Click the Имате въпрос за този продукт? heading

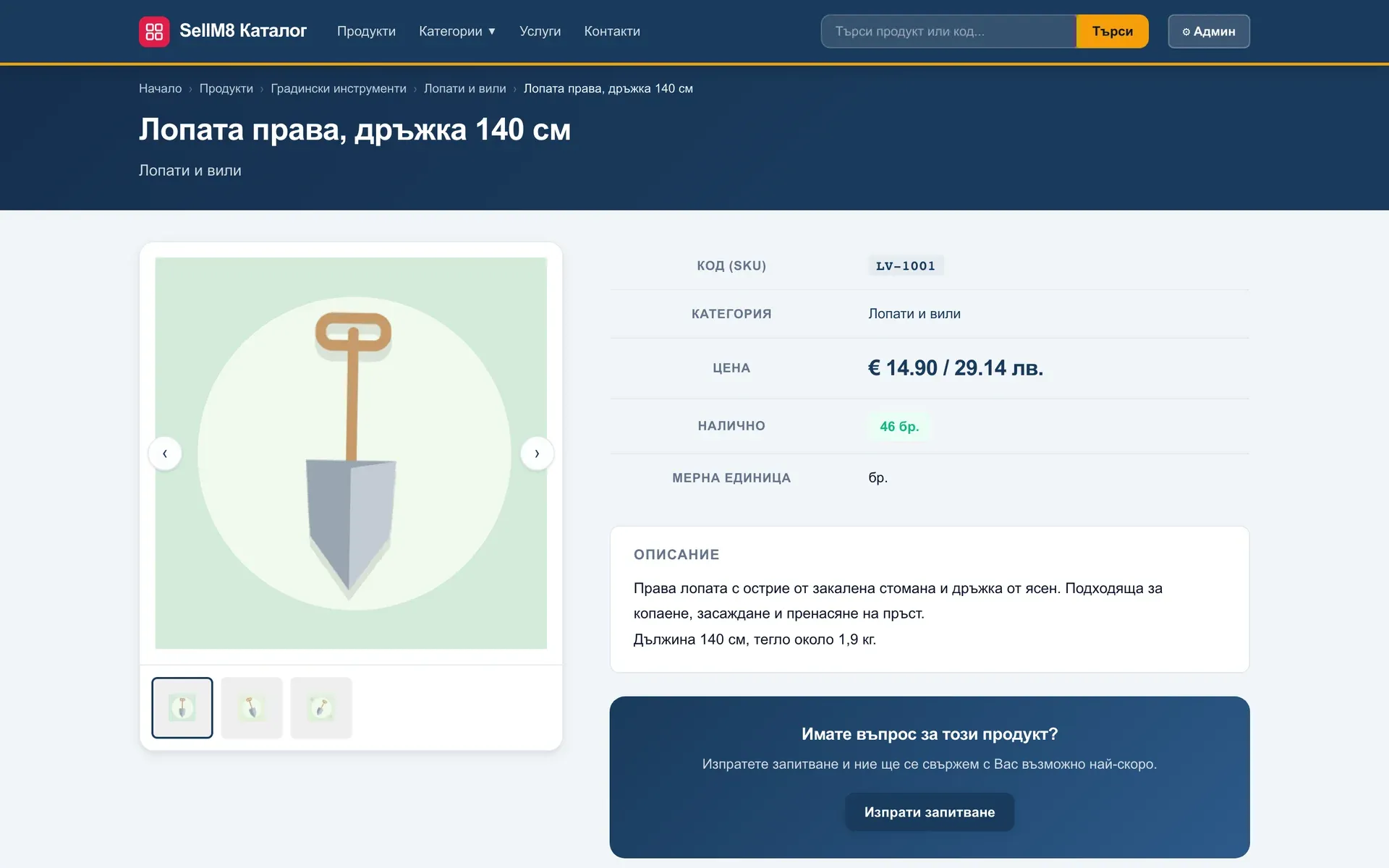930,734
